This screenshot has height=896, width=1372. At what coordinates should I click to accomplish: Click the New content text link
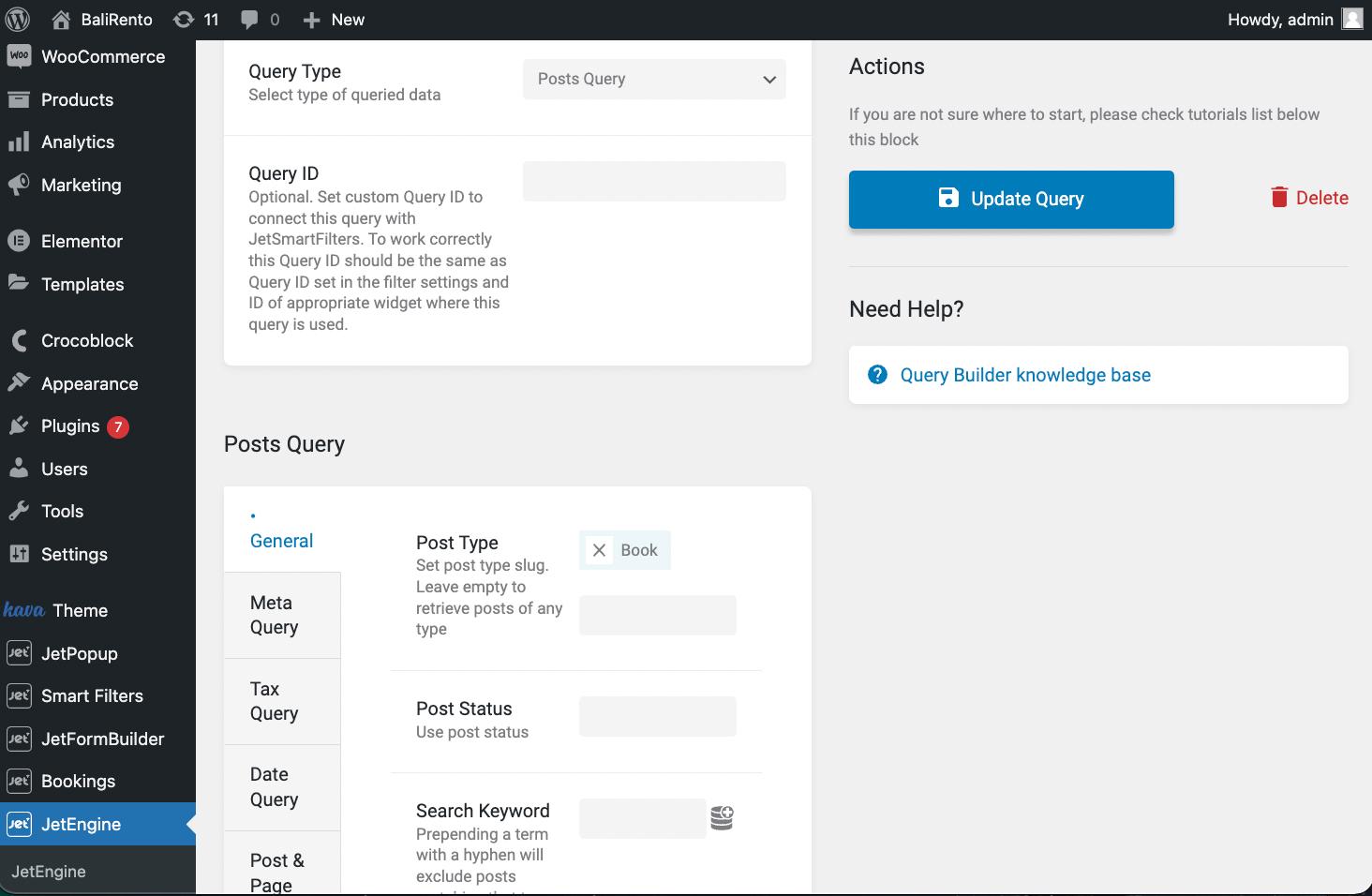pos(348,20)
